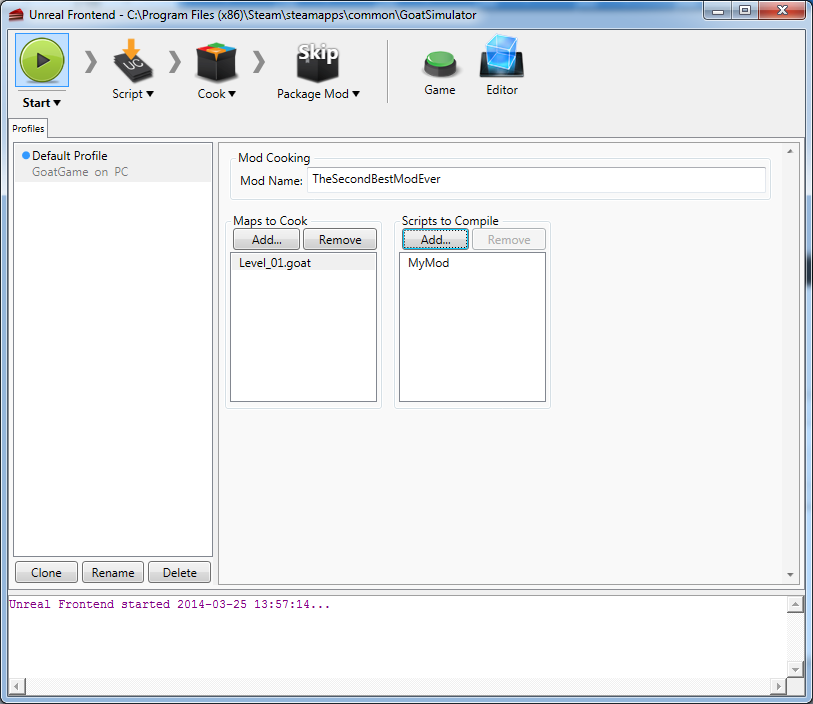Click the log horizontal scrollbar right arrow
813x704 pixels.
tap(778, 686)
